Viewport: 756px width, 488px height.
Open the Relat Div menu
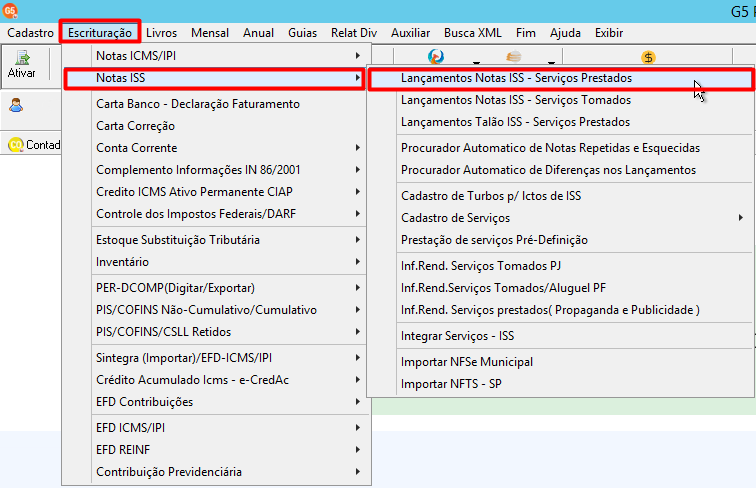(354, 33)
